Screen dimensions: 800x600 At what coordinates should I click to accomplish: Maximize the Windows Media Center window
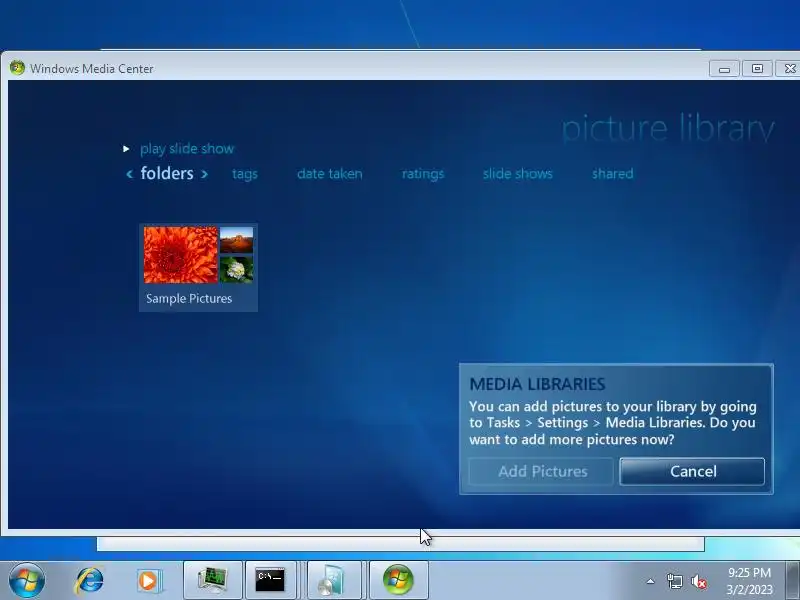pyautogui.click(x=757, y=69)
